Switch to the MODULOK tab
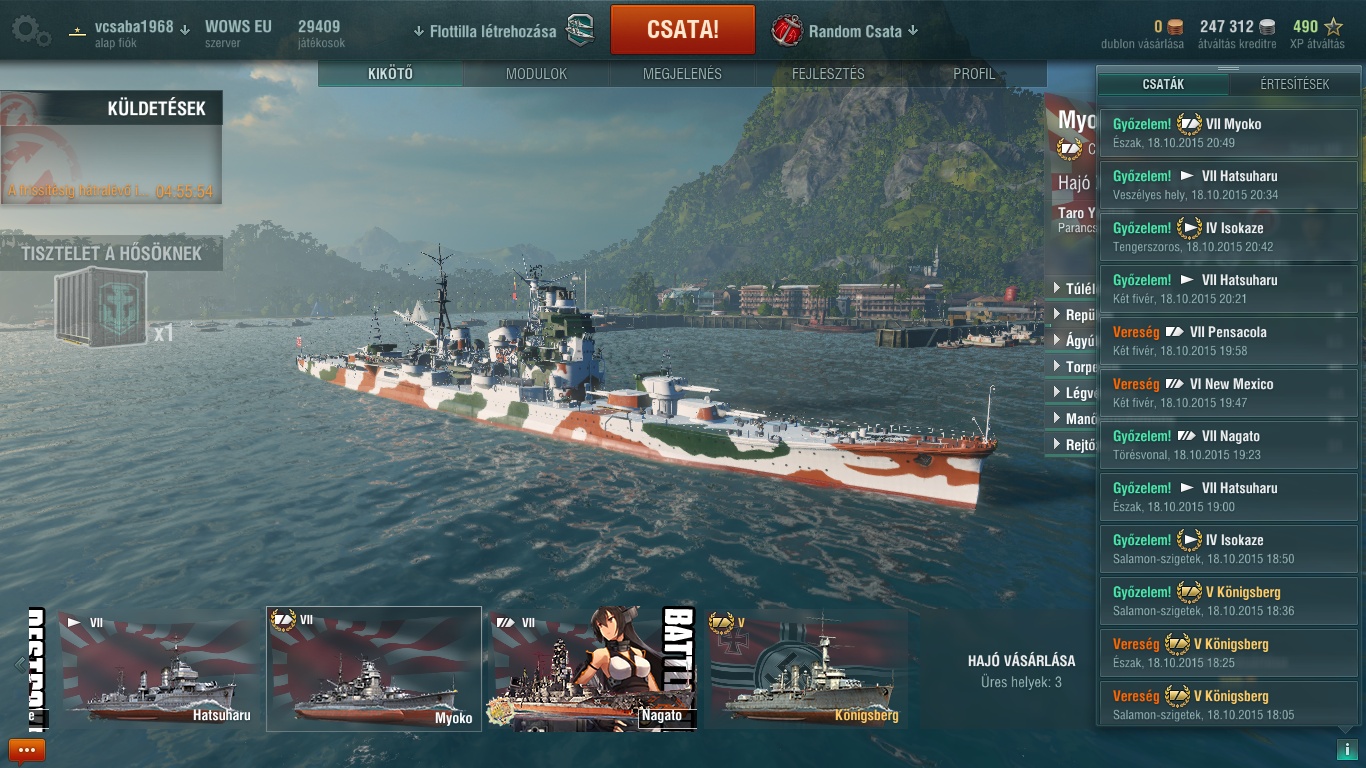 tap(536, 74)
